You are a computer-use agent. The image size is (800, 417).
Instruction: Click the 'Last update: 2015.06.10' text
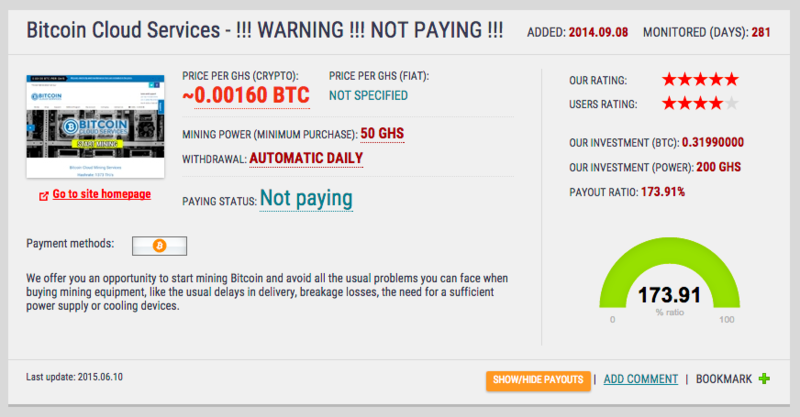(74, 377)
